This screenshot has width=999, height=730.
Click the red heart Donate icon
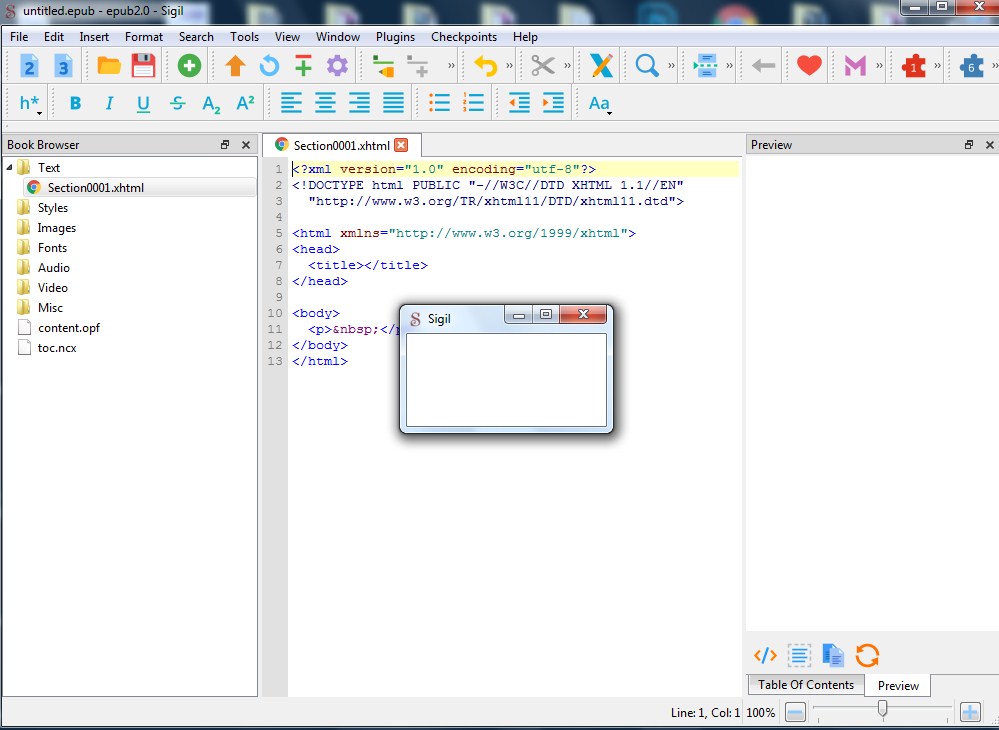[809, 66]
